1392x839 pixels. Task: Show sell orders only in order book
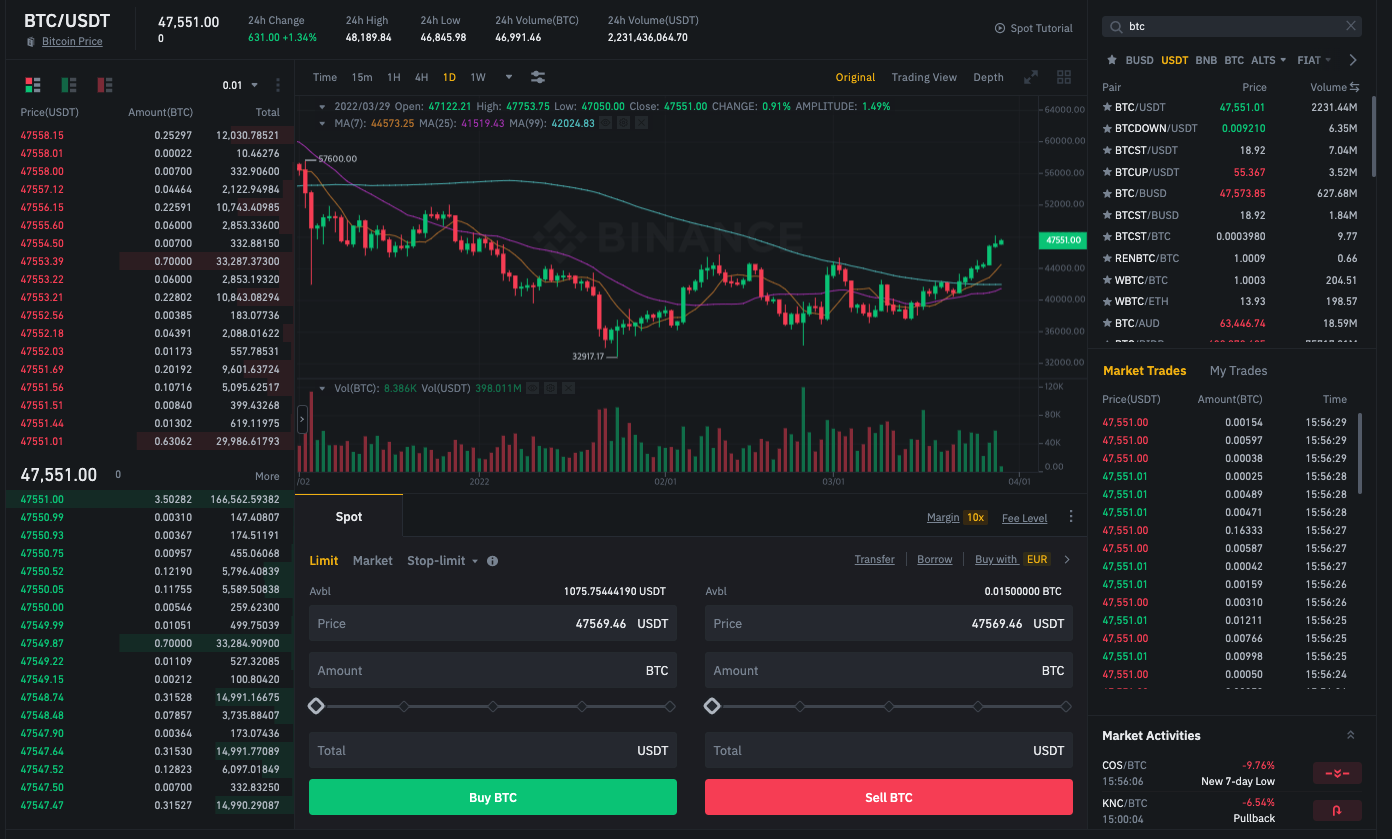click(x=105, y=85)
